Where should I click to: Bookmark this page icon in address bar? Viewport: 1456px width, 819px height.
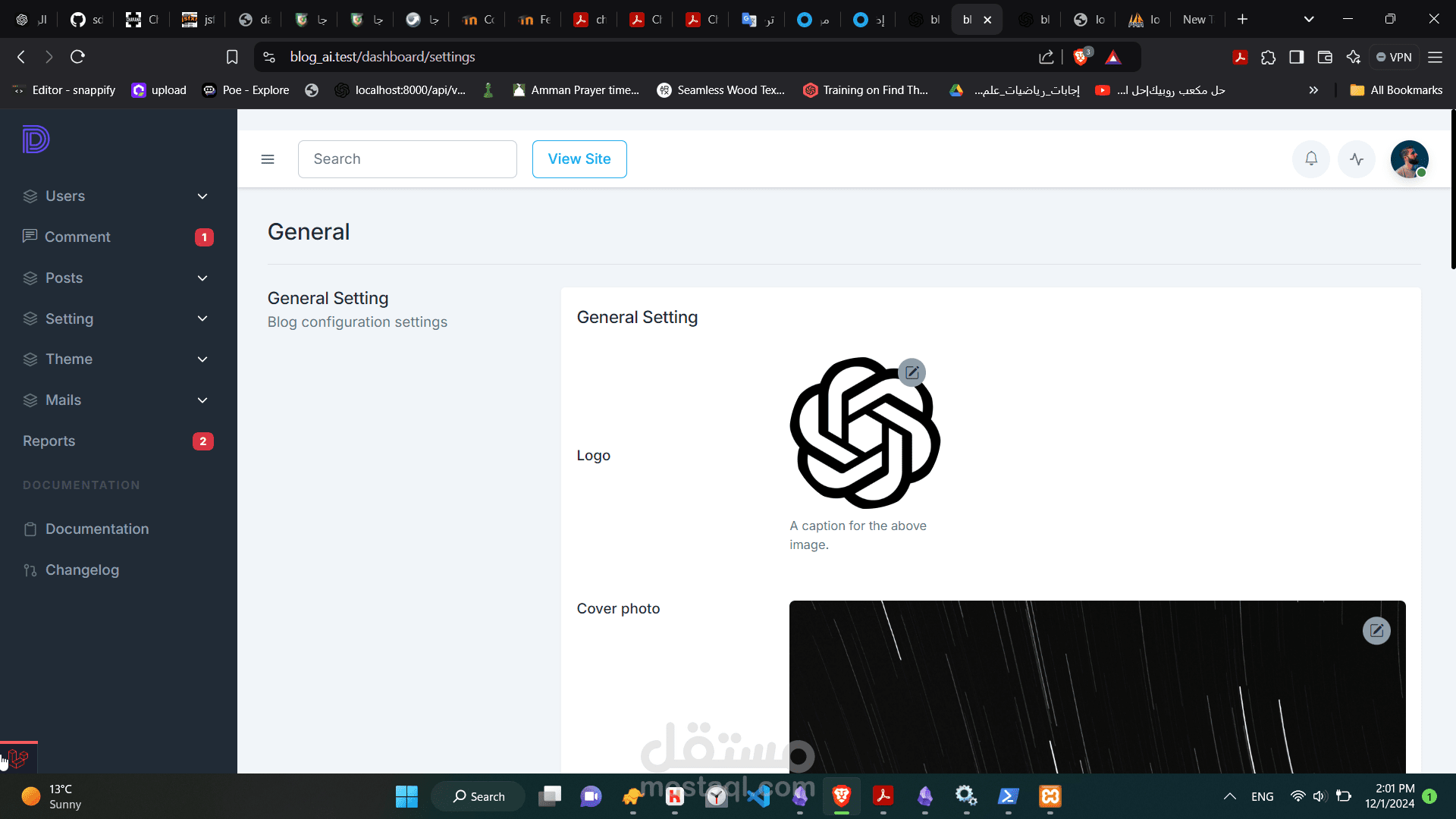(x=232, y=57)
